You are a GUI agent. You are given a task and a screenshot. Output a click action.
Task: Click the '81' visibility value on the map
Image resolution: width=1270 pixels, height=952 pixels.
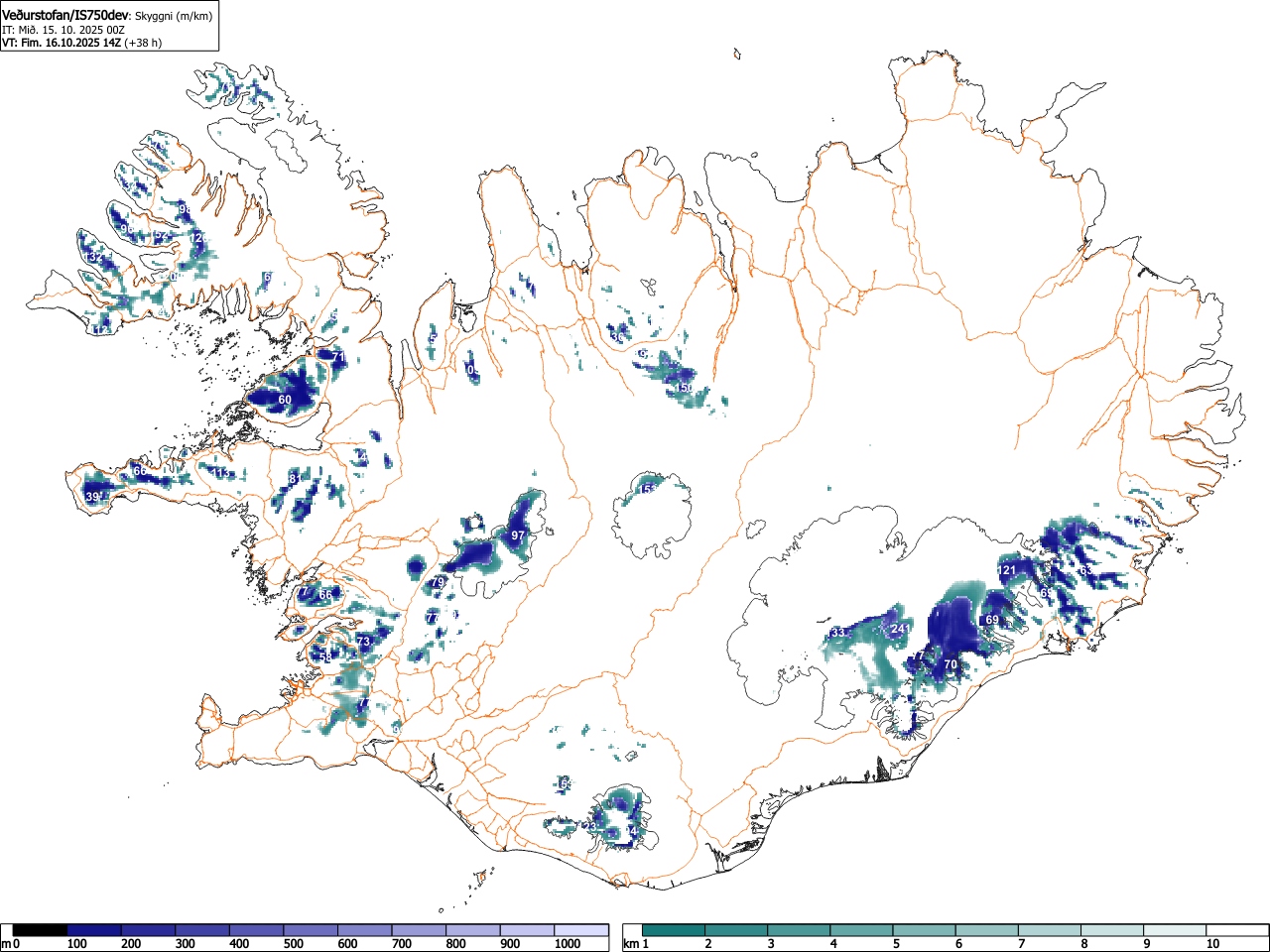pos(294,479)
